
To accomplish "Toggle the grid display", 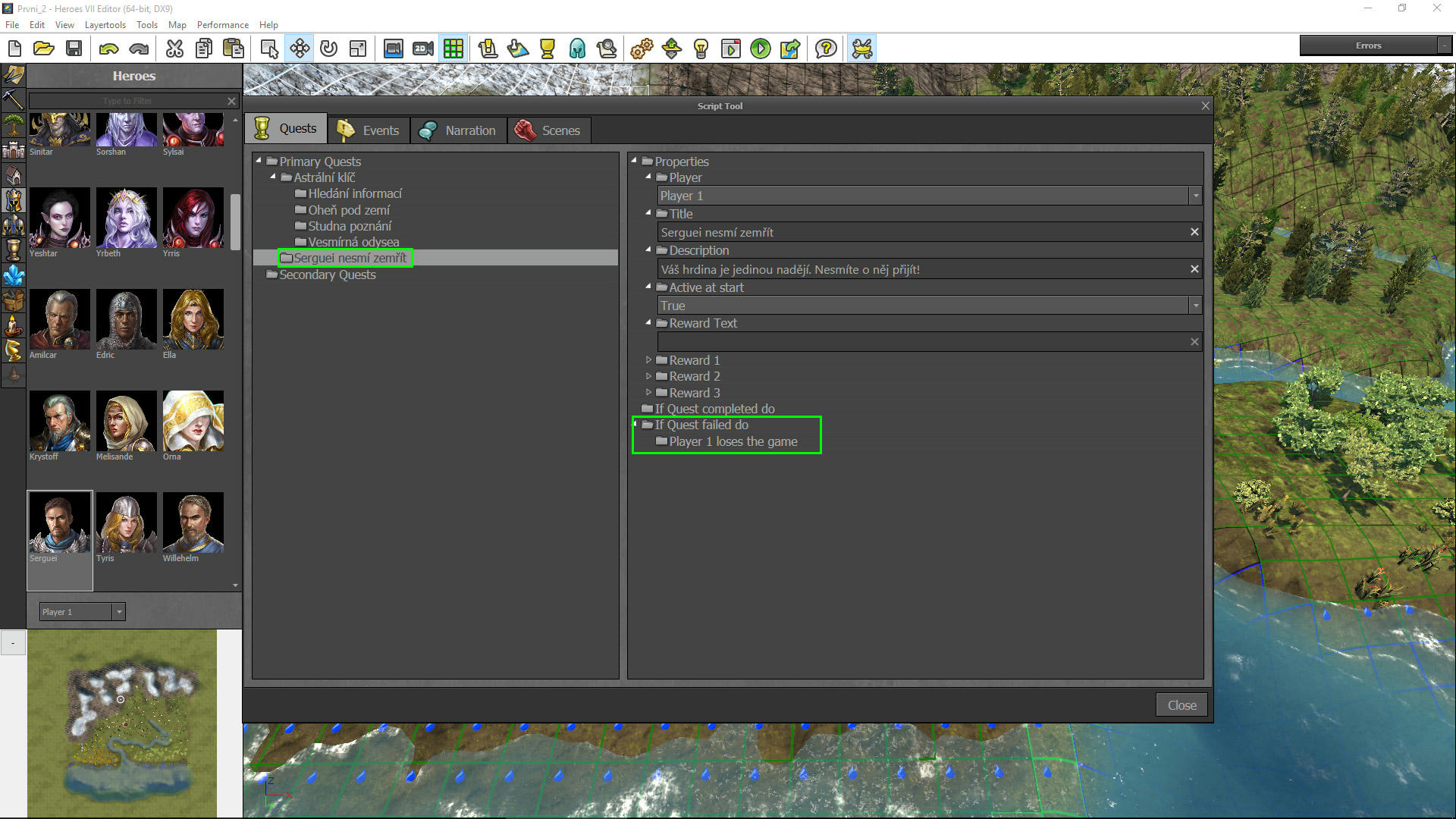I will tap(453, 49).
